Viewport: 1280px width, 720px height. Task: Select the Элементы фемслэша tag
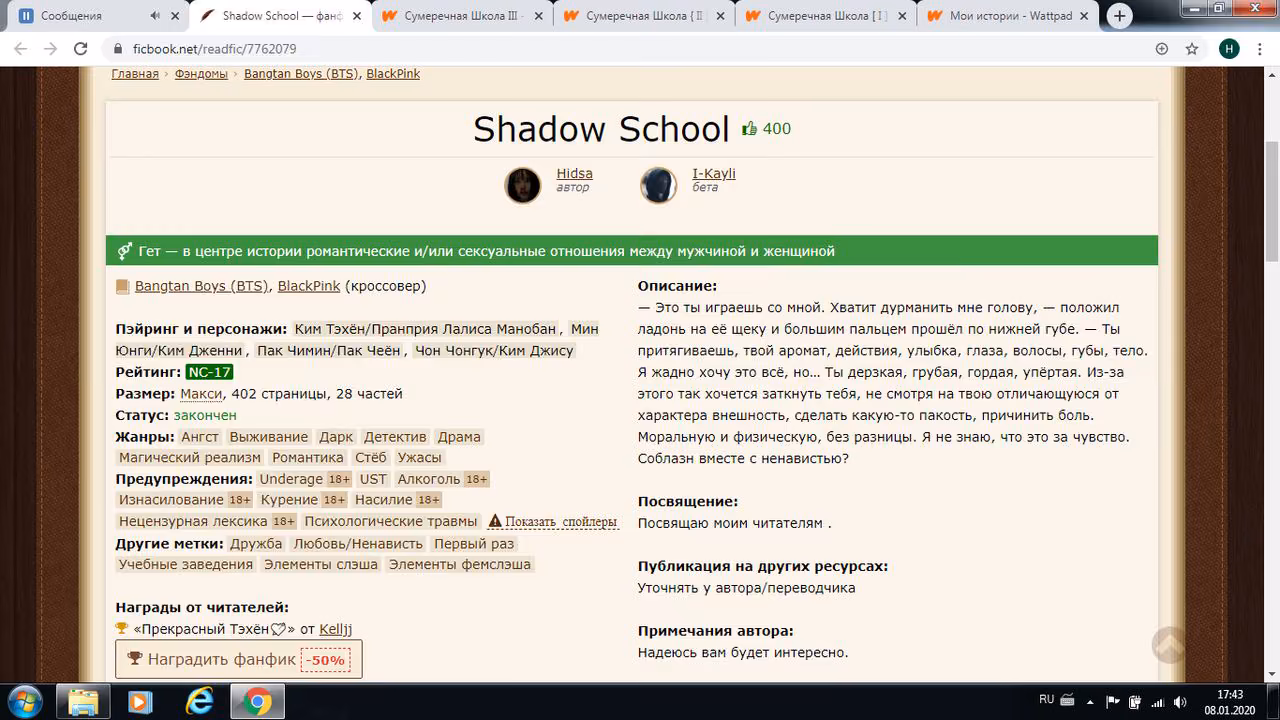click(460, 565)
